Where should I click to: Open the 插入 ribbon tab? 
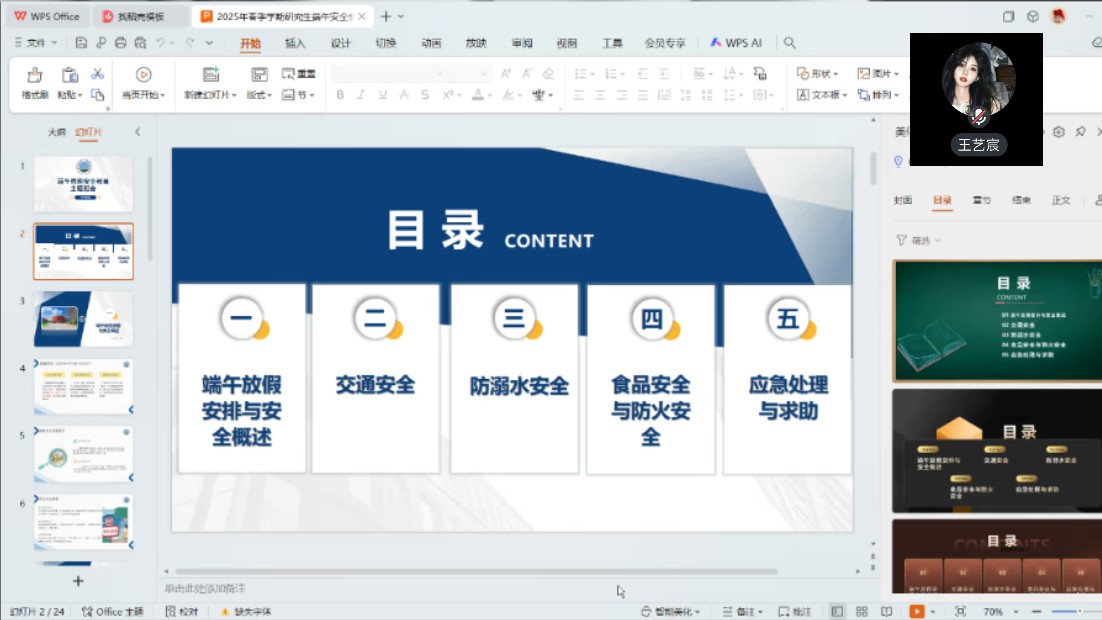[295, 43]
